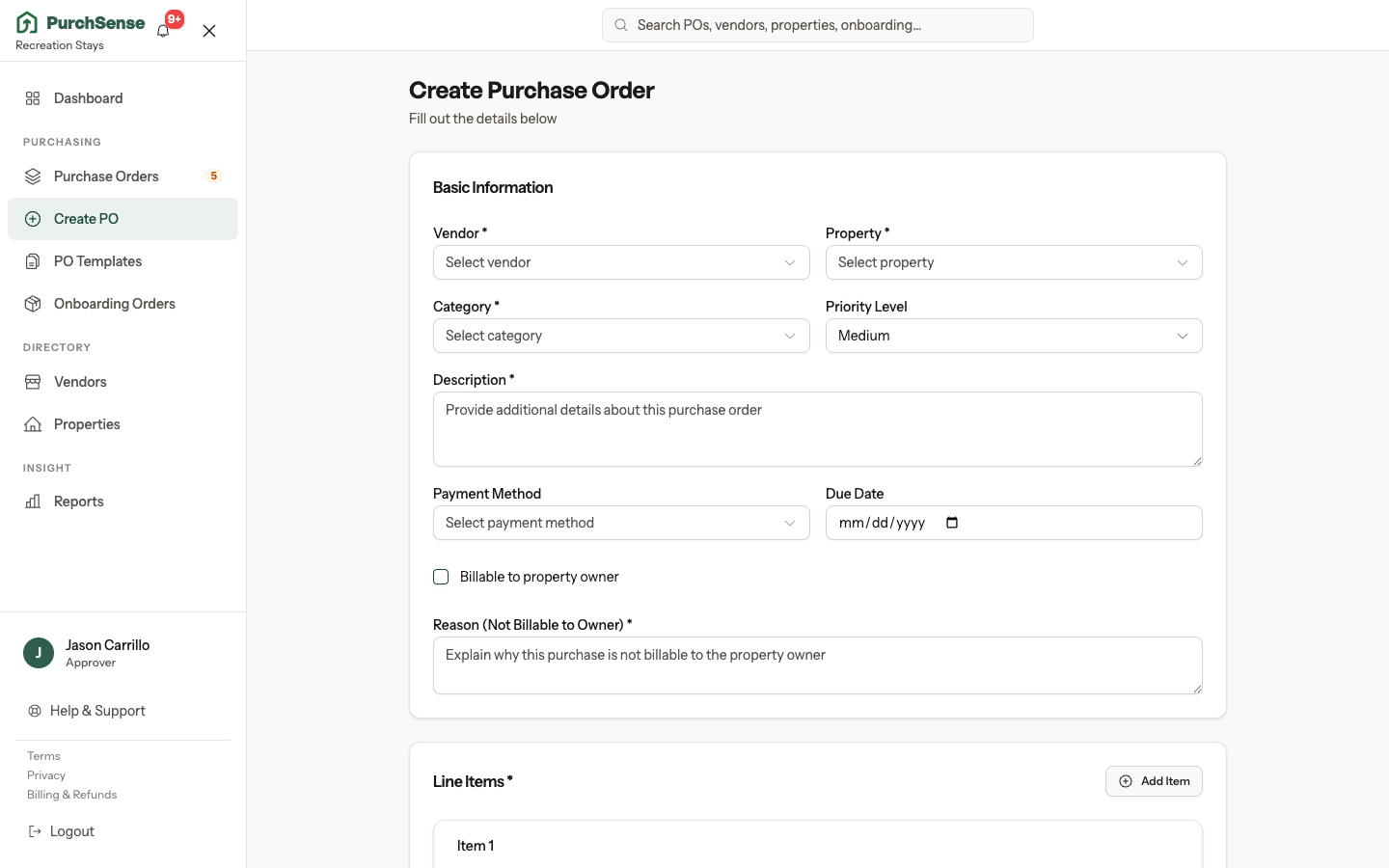Click the Item 1 heading

pos(476,846)
